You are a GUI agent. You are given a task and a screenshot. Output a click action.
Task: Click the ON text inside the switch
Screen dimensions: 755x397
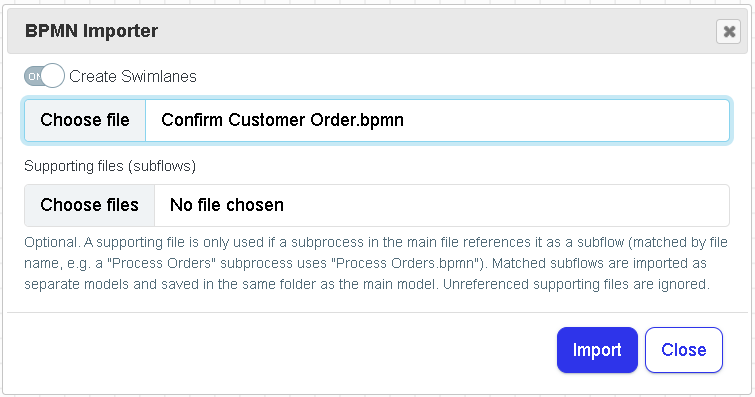[34, 76]
